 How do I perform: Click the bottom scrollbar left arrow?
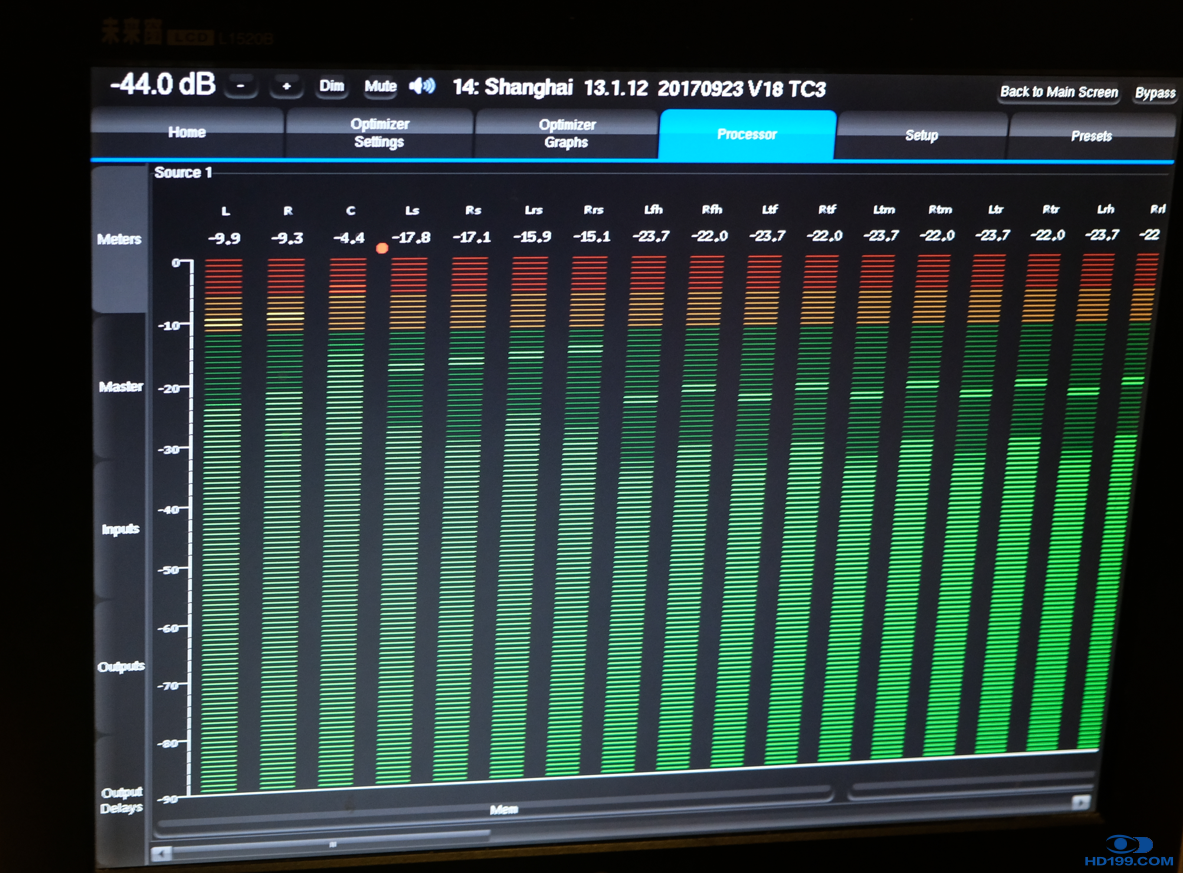[x=162, y=853]
